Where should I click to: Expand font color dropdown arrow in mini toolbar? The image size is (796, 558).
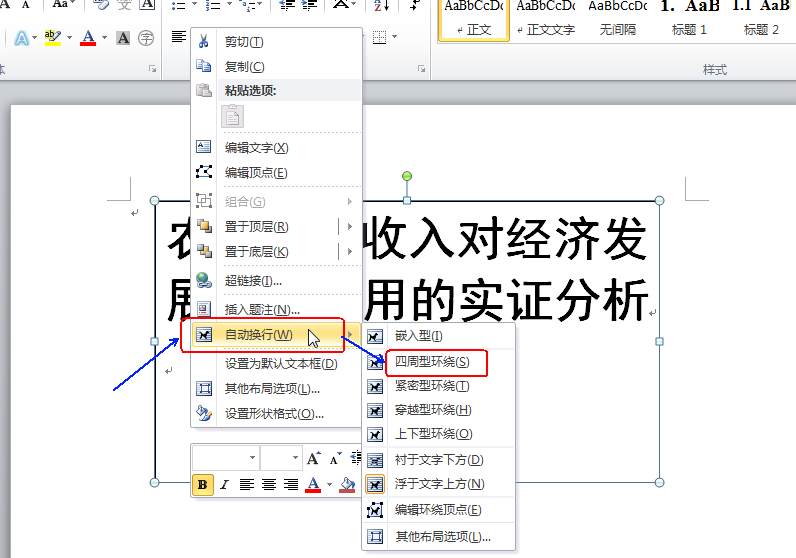(x=329, y=485)
